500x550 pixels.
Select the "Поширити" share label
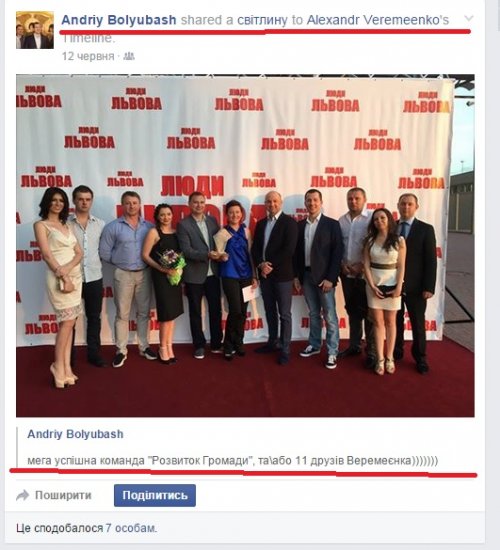coord(63,495)
